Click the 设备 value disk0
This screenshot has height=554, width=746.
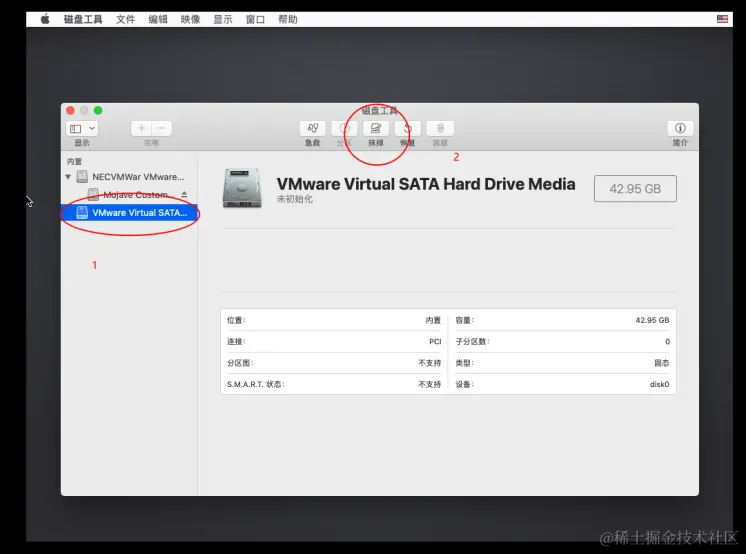pos(659,385)
